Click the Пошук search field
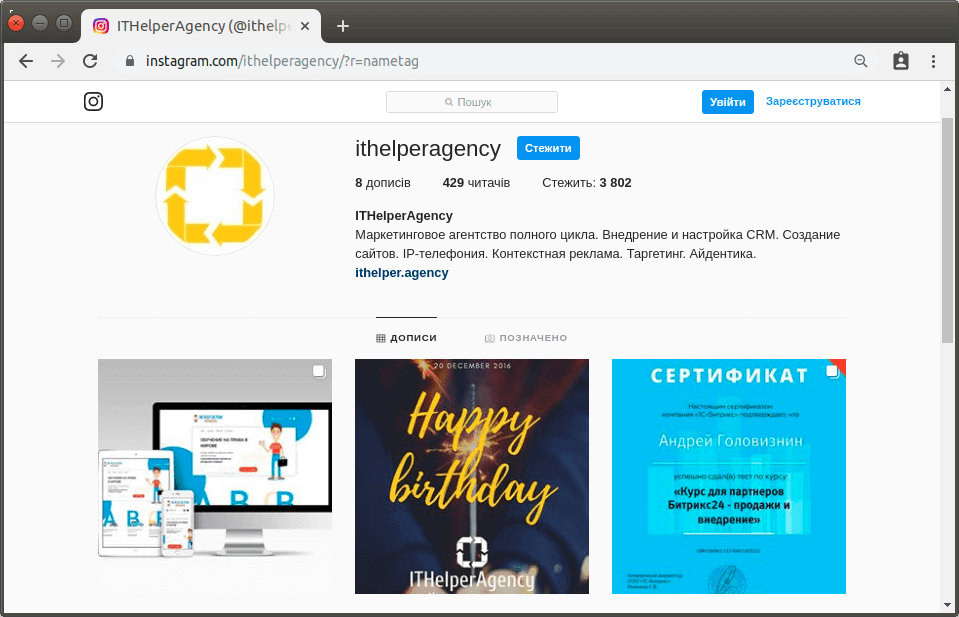 click(472, 102)
